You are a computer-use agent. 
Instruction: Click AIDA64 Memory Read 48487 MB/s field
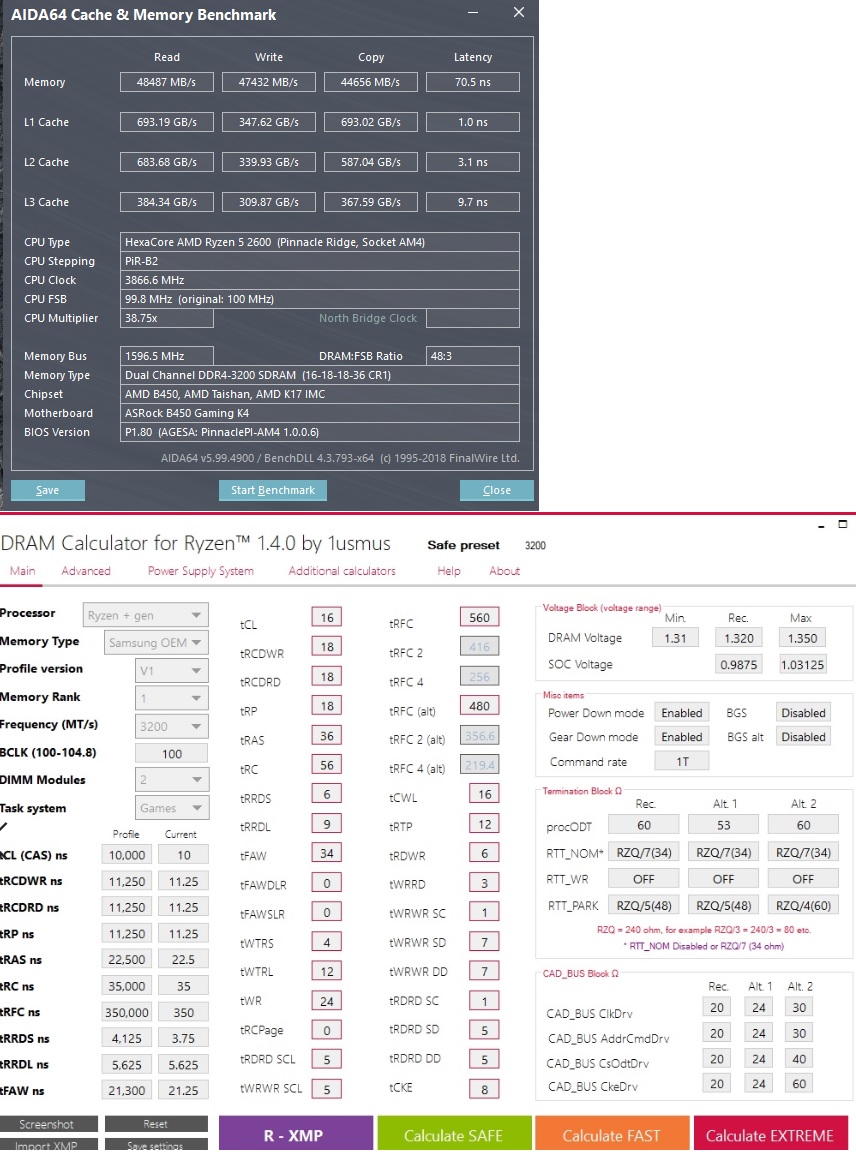(167, 82)
